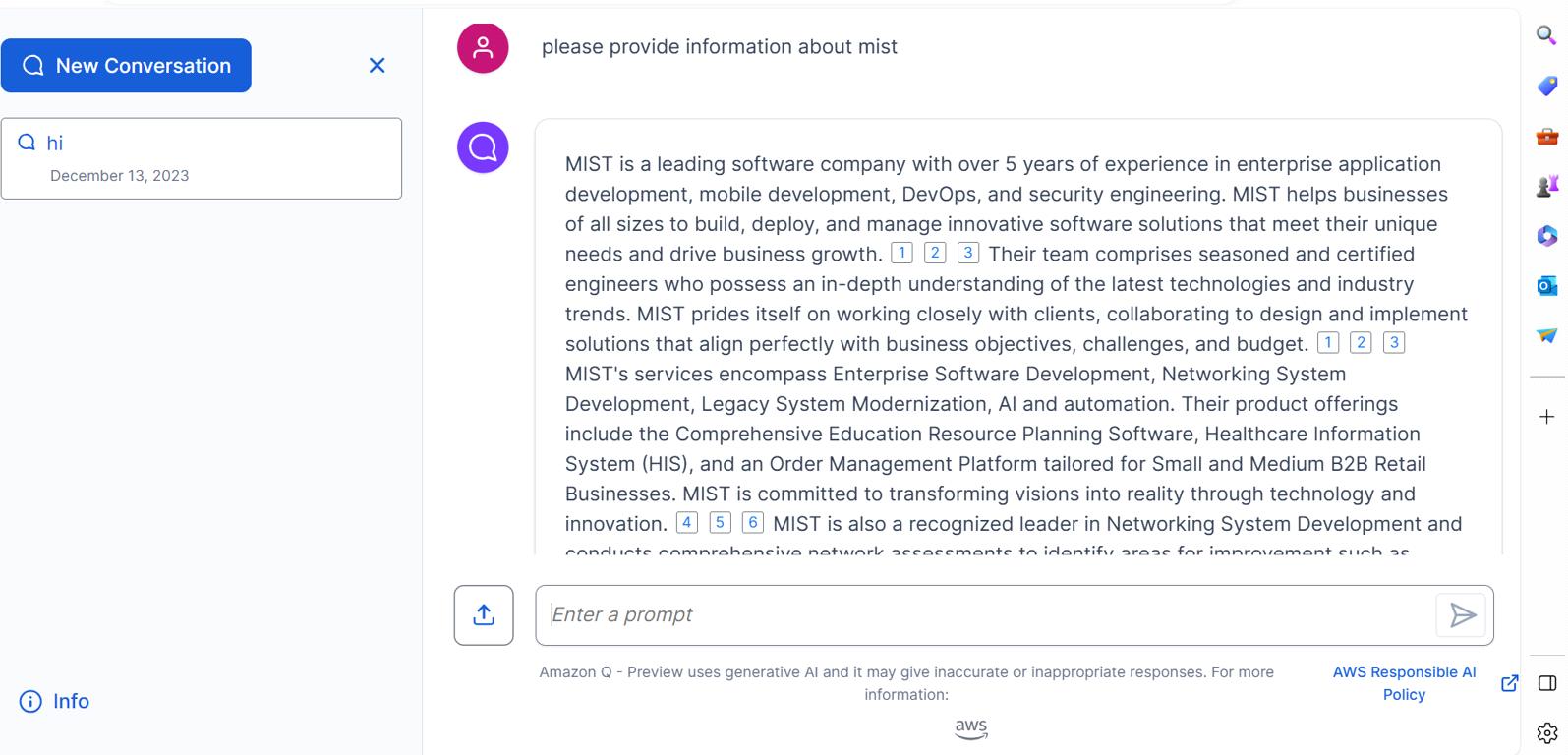Click the upload file button
Image resolution: width=1568 pixels, height=755 pixels.
coord(484,615)
